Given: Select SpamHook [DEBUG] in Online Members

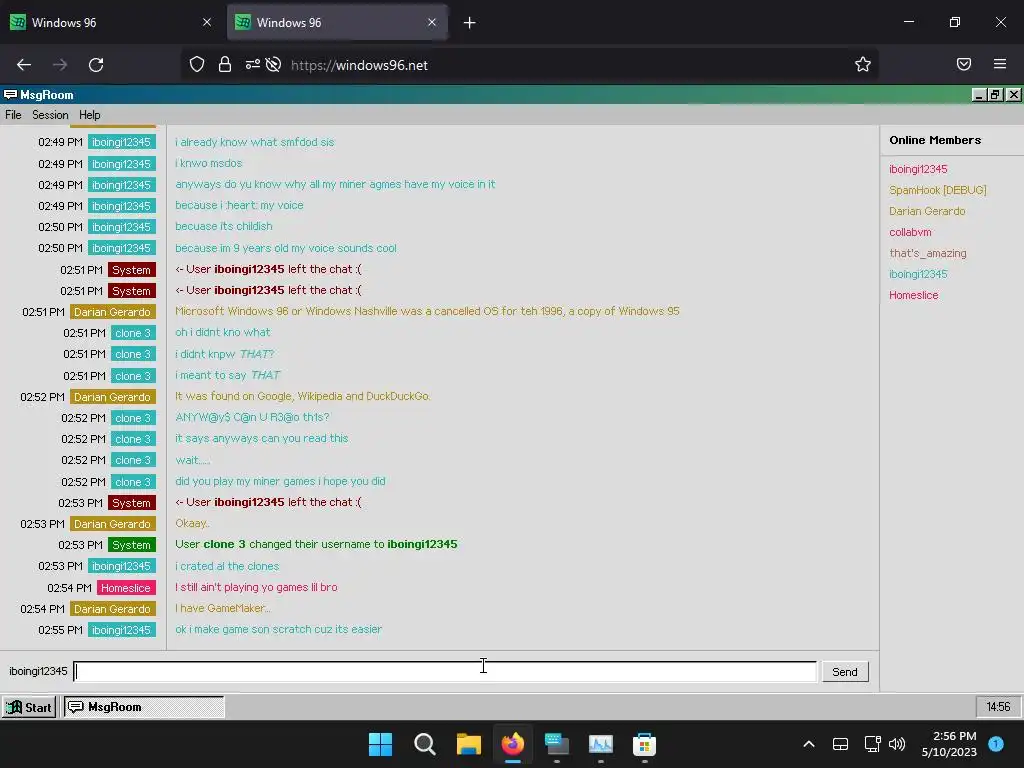Looking at the screenshot, I should click(x=937, y=190).
